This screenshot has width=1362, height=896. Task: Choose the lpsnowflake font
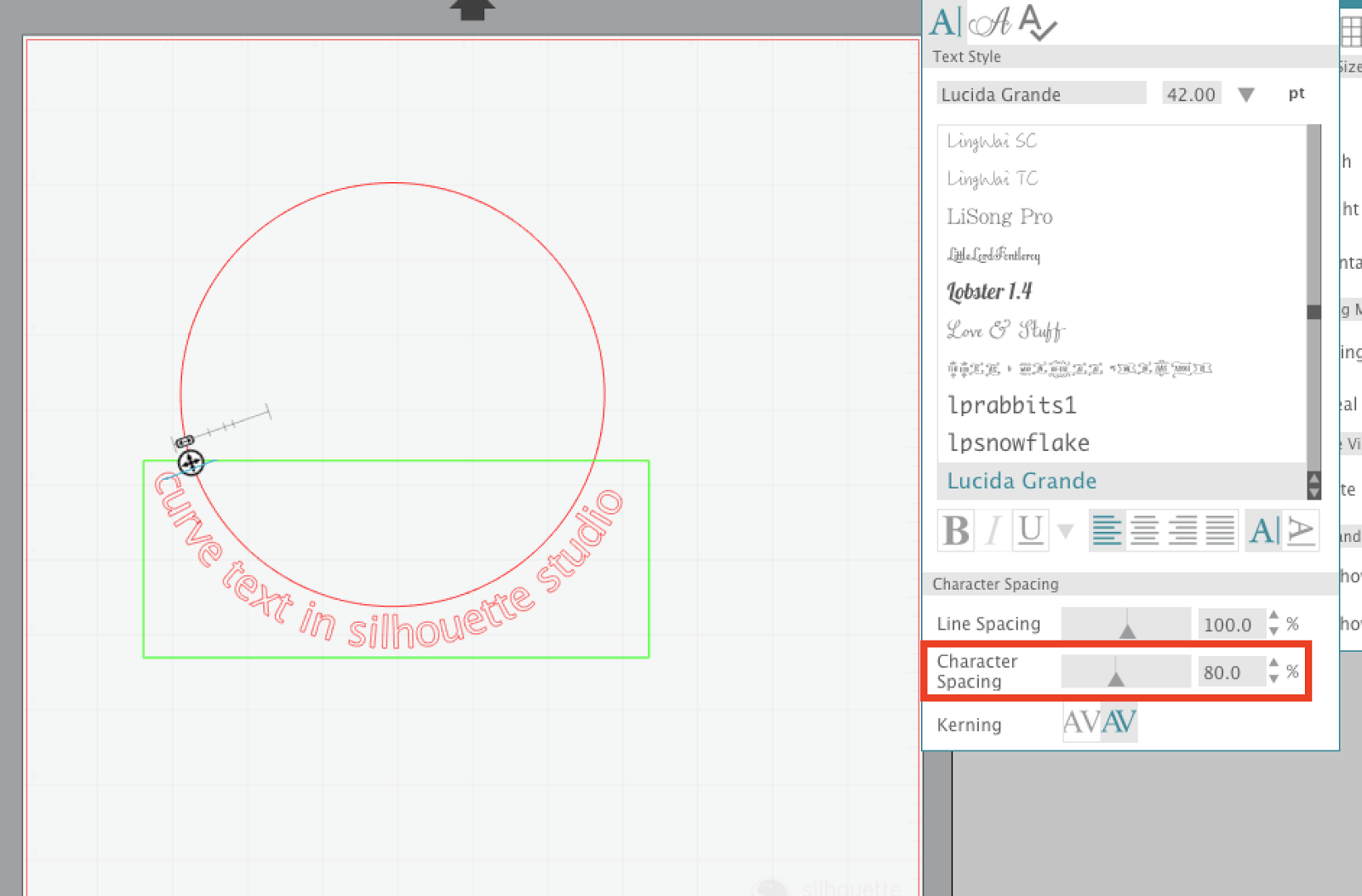(x=1018, y=442)
